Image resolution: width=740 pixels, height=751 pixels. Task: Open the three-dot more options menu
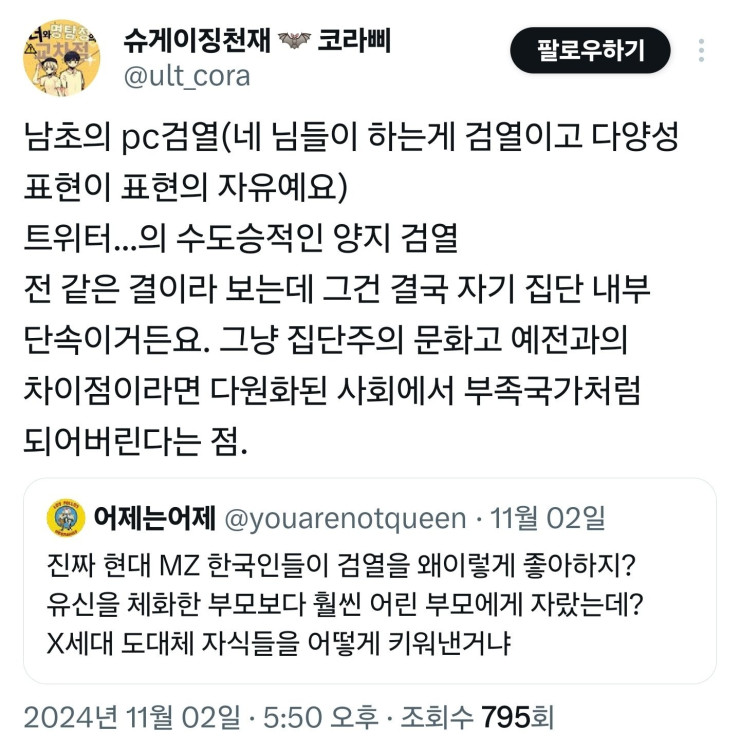701,50
